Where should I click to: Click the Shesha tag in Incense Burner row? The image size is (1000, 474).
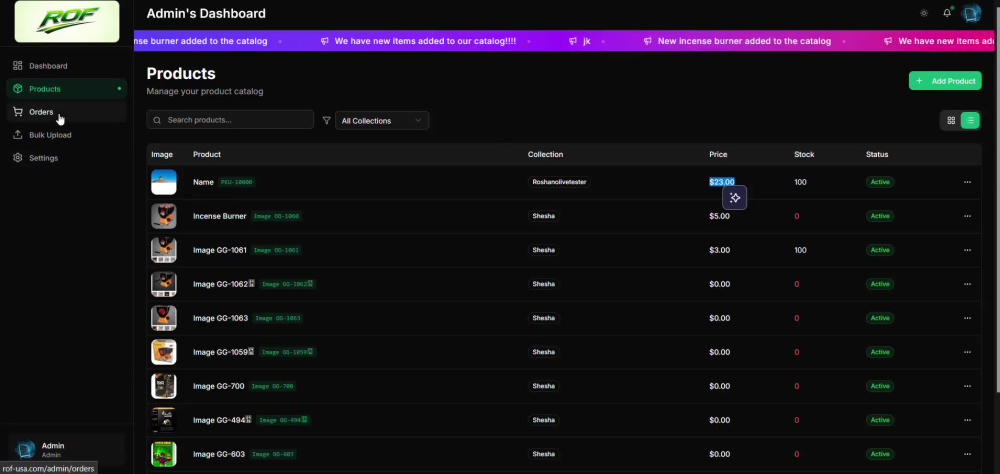[543, 216]
